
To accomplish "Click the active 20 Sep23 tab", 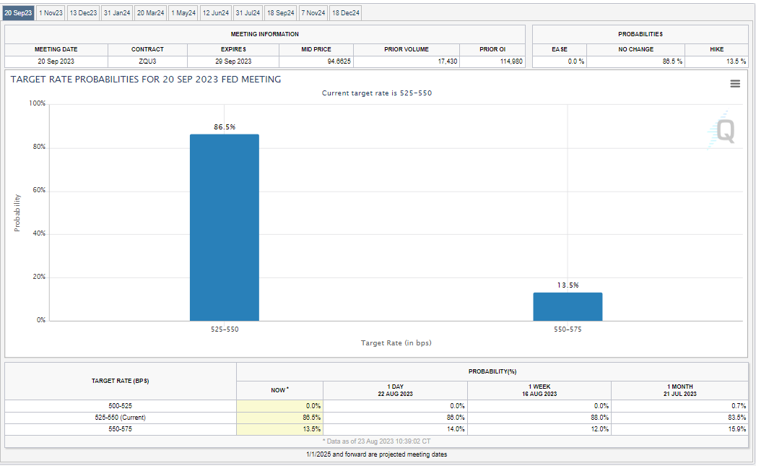I will tap(18, 13).
